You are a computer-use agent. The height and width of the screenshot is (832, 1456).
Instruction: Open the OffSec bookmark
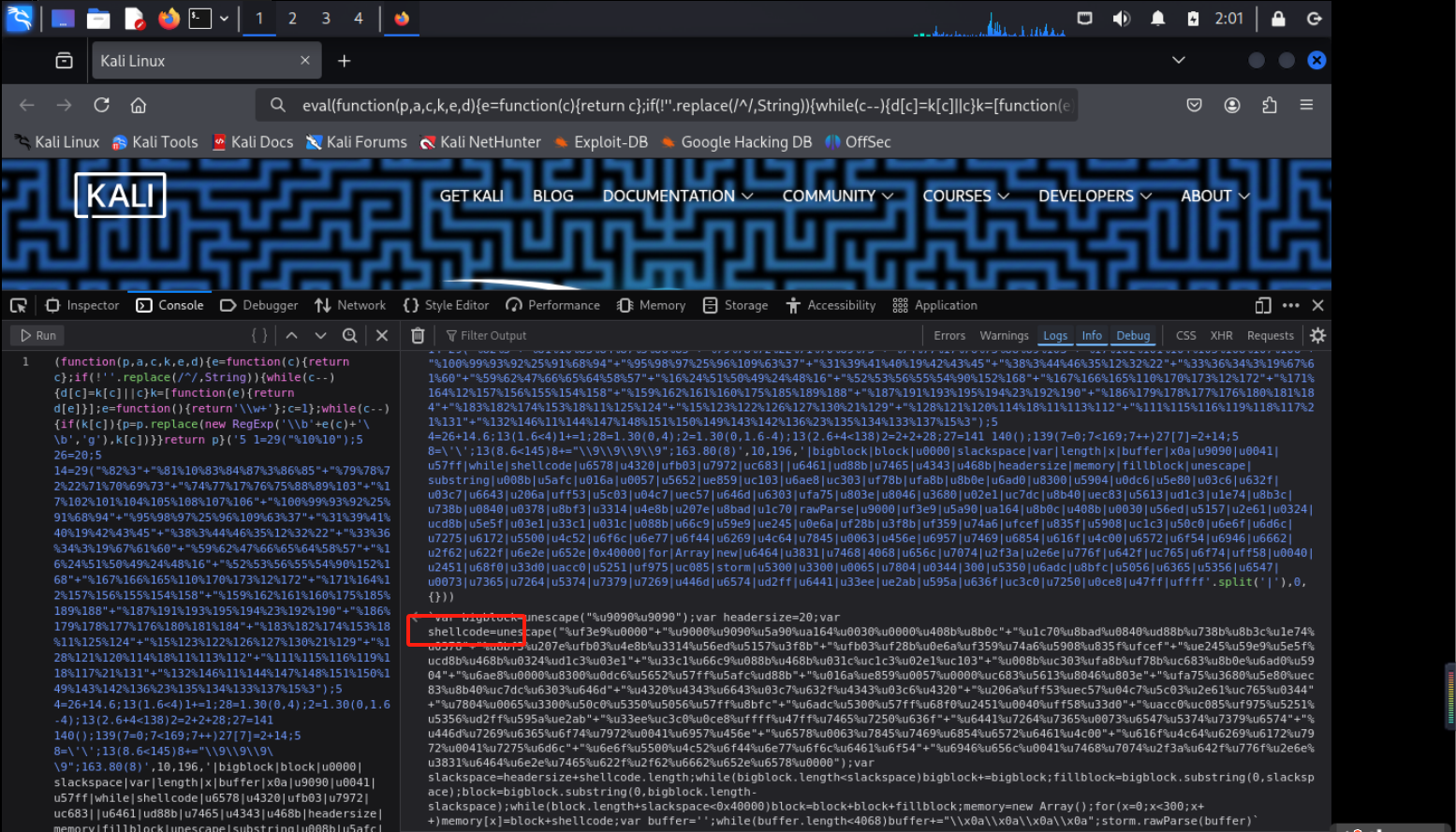[x=858, y=142]
